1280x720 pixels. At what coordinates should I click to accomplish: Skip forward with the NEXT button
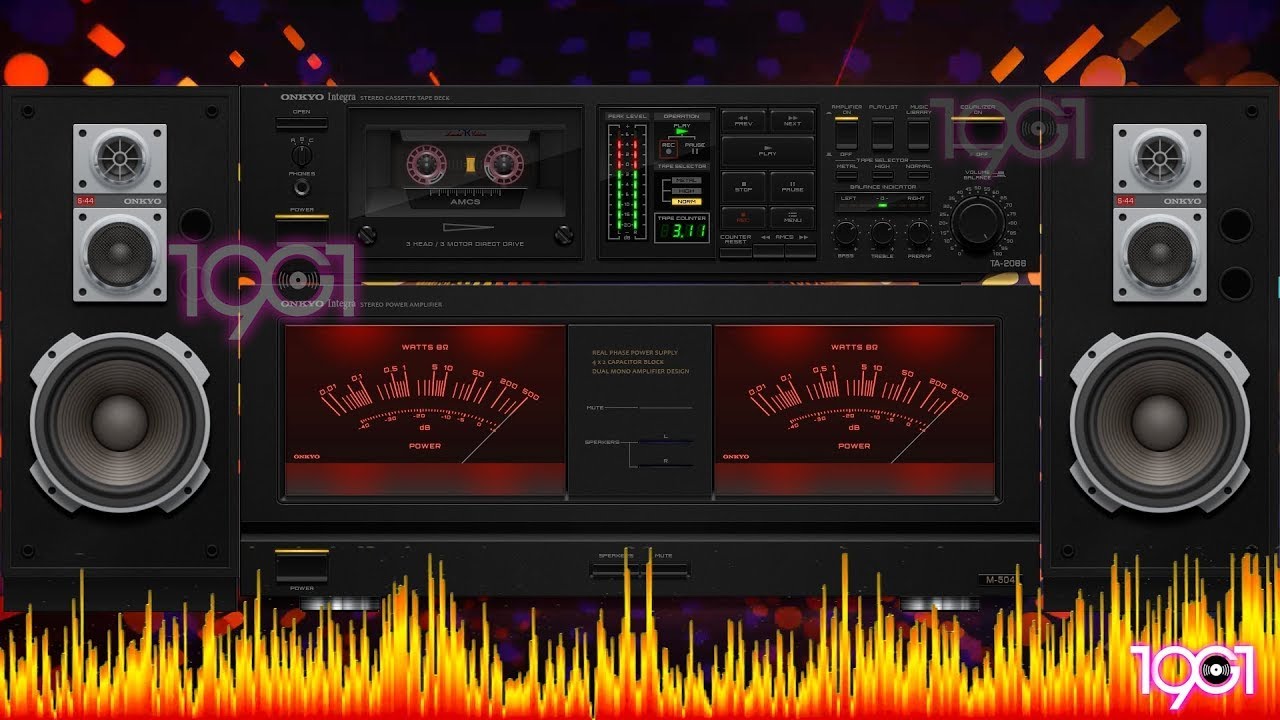click(792, 120)
